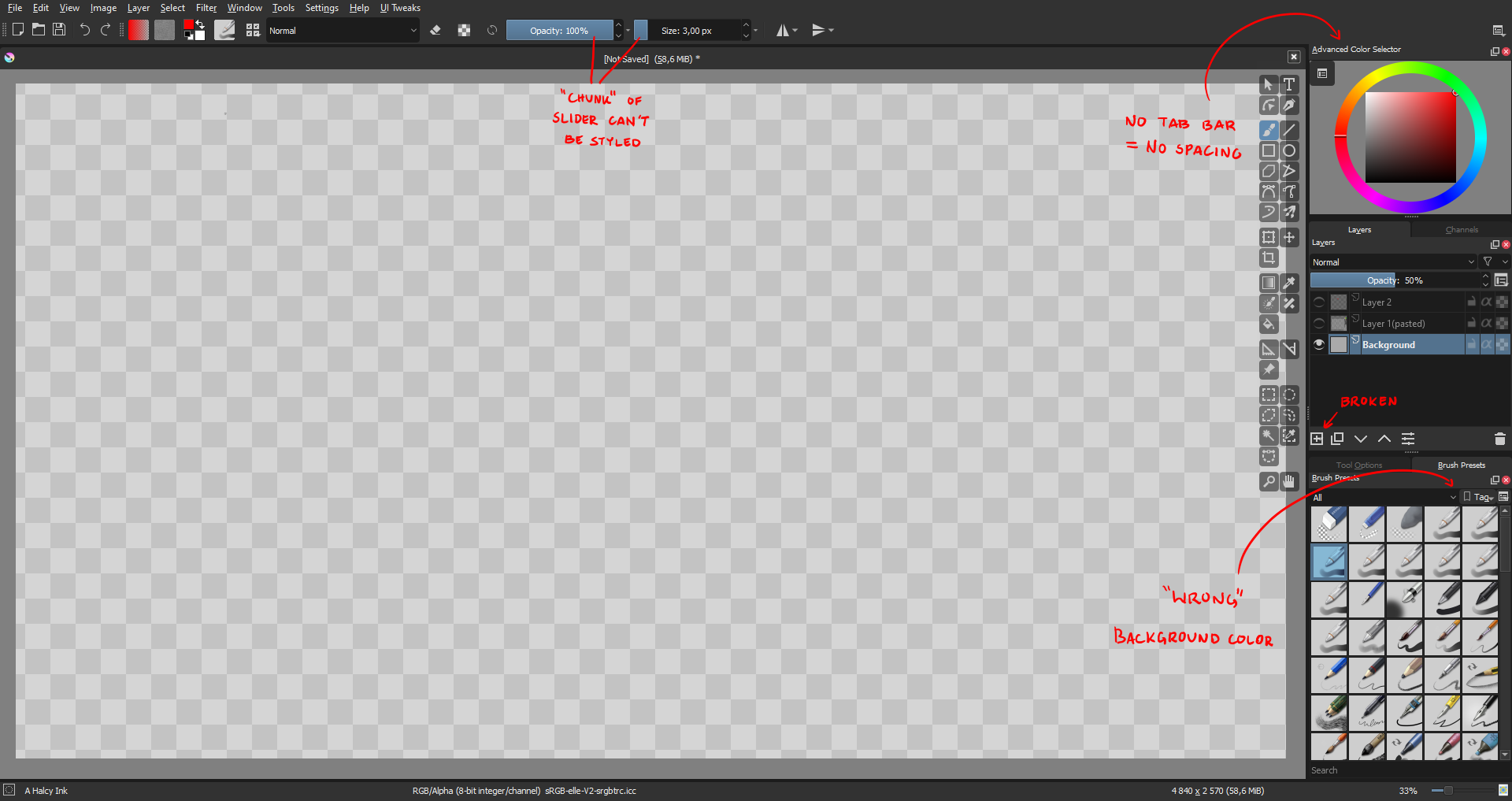1512x801 pixels.
Task: Pick the Line tool
Action: pos(1289,130)
